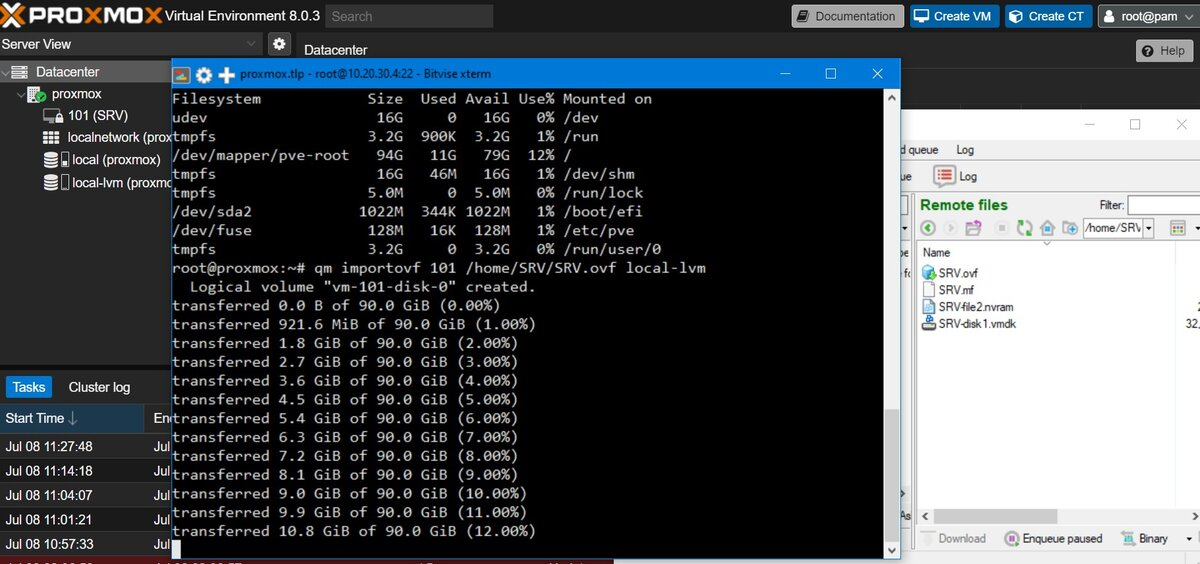Switch to the Tasks tab

tap(29, 387)
